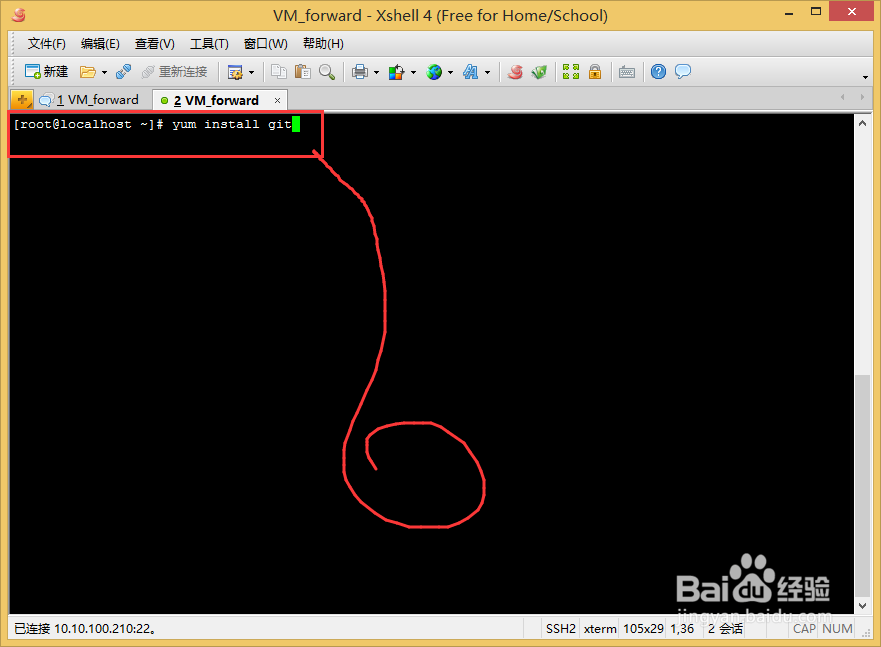Click the paste clipboard icon
Screen dimensions: 881x647
(303, 71)
